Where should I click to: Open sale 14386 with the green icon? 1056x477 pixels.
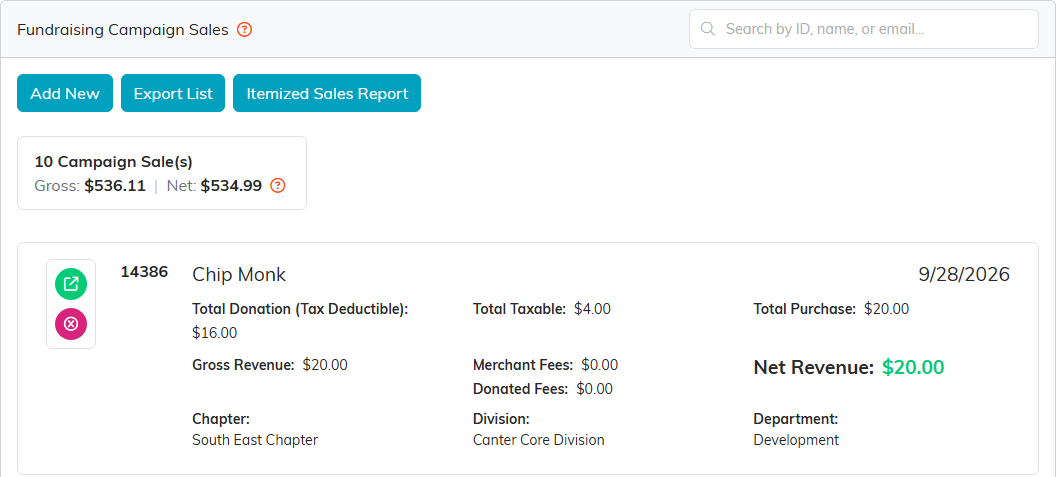pyautogui.click(x=71, y=284)
